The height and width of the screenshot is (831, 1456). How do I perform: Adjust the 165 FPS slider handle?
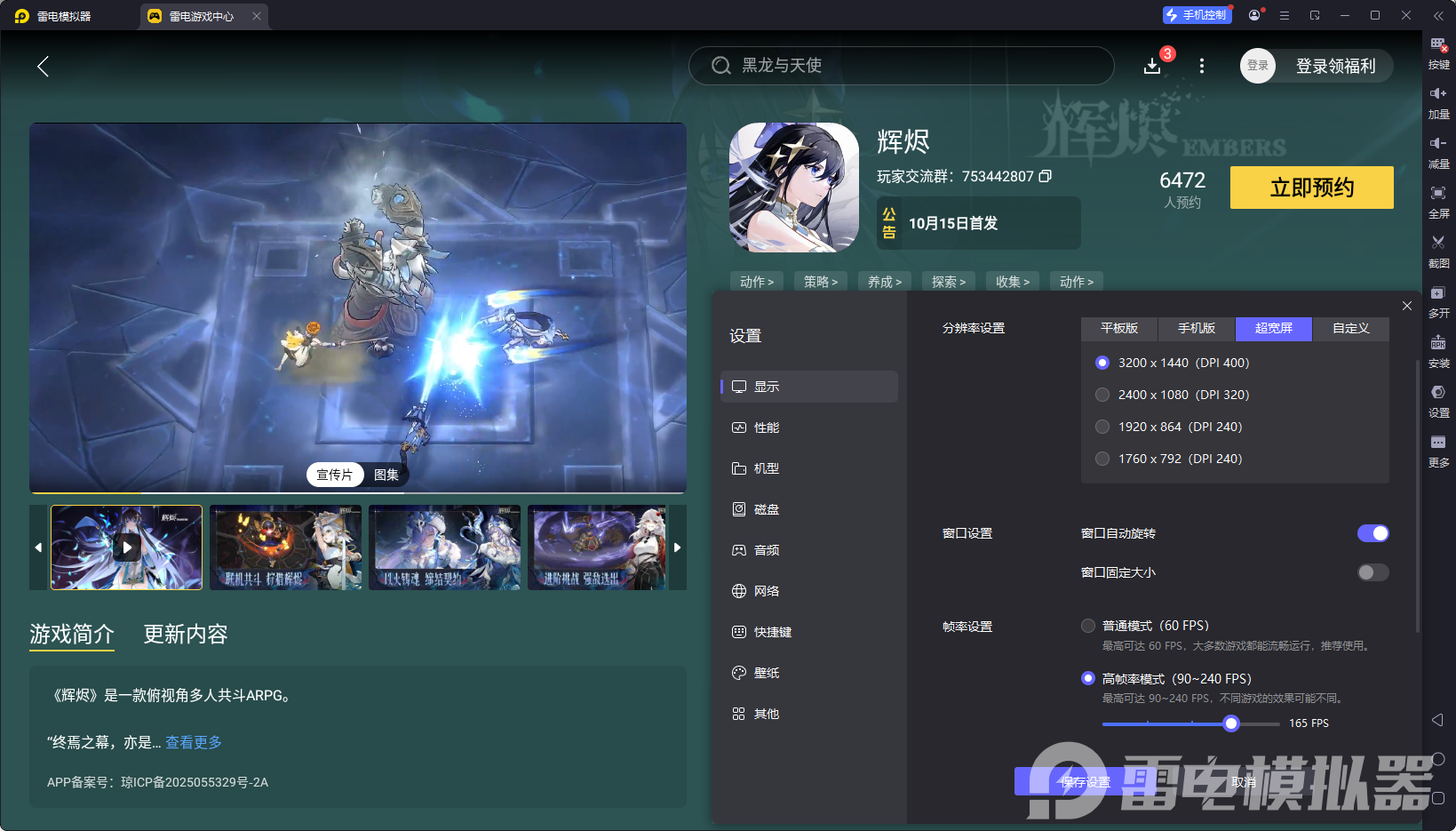(x=1231, y=723)
